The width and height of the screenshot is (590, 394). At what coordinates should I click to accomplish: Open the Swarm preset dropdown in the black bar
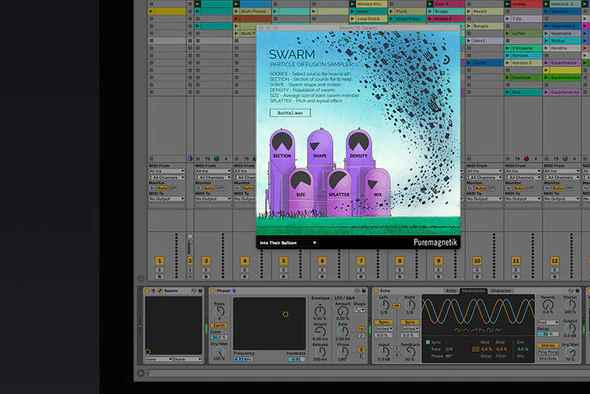tap(288, 243)
